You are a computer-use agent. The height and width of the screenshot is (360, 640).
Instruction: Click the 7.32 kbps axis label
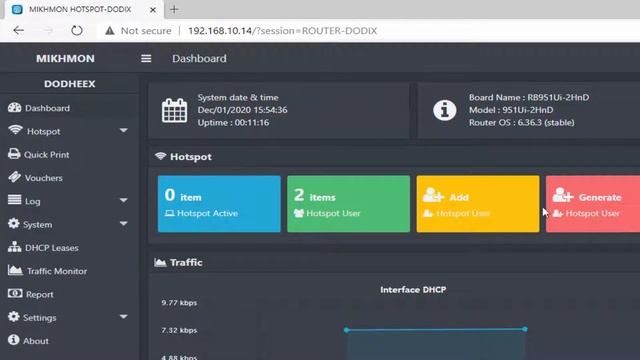[x=179, y=330]
